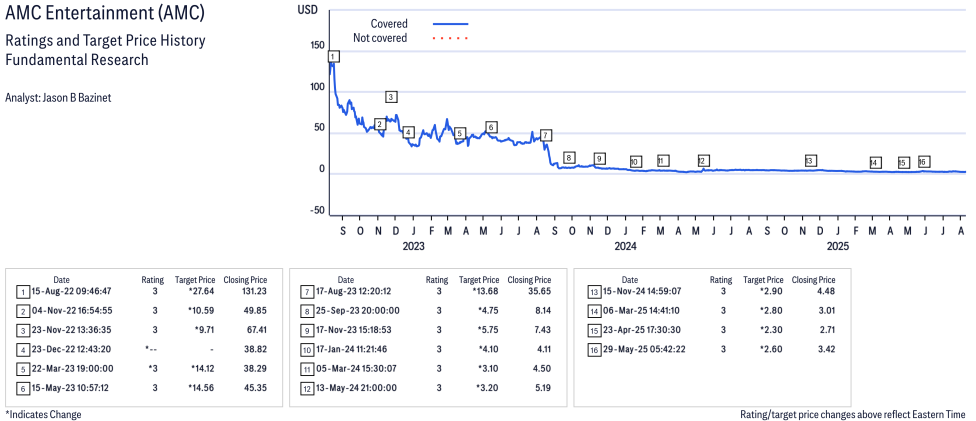Click chart marker 5 on the price line
The image size is (976, 421).
(x=459, y=133)
